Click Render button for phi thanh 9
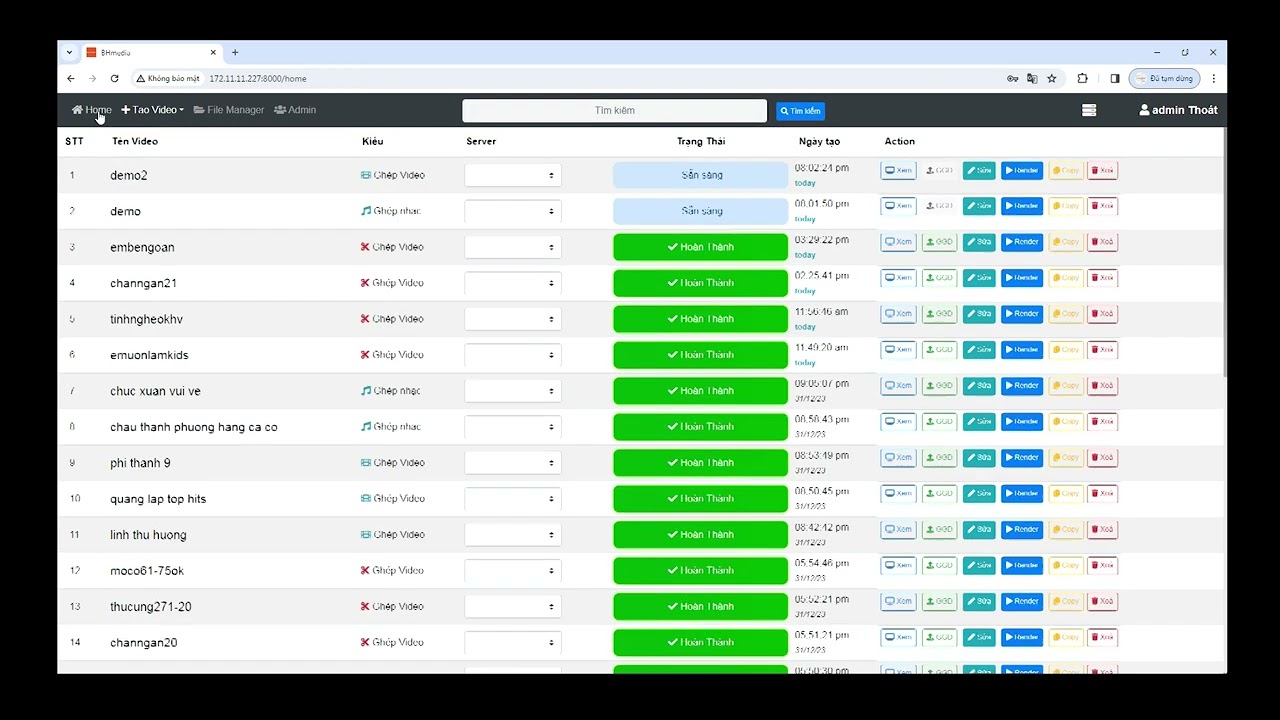Screen dimensions: 1280x720 (1022, 458)
